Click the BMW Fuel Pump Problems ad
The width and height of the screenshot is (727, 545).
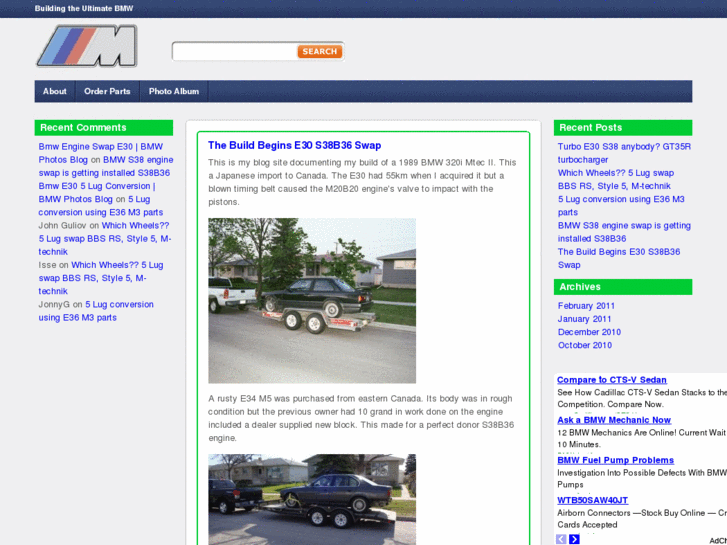pyautogui.click(x=615, y=460)
